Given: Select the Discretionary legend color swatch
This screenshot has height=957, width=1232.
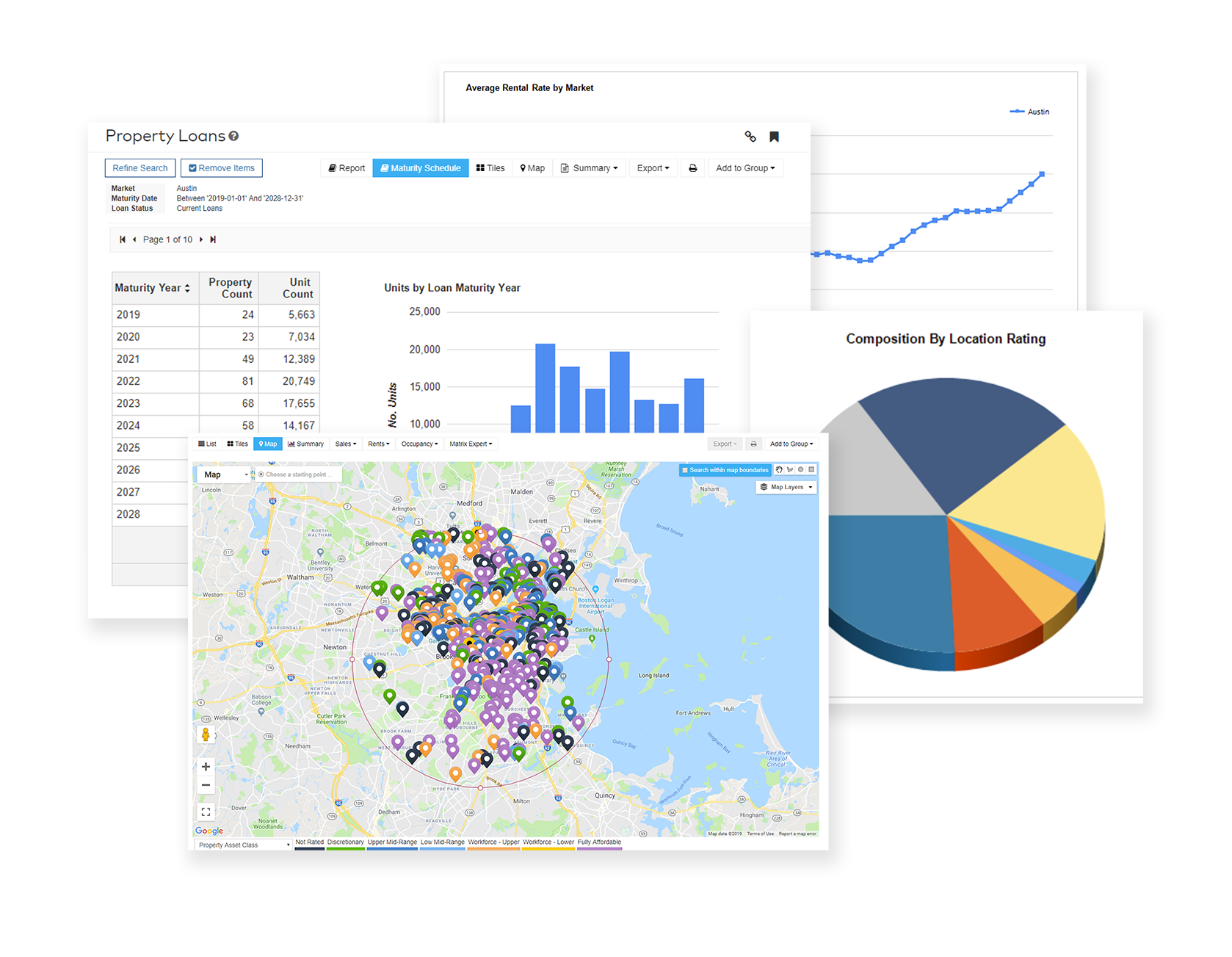Looking at the screenshot, I should click(x=345, y=848).
